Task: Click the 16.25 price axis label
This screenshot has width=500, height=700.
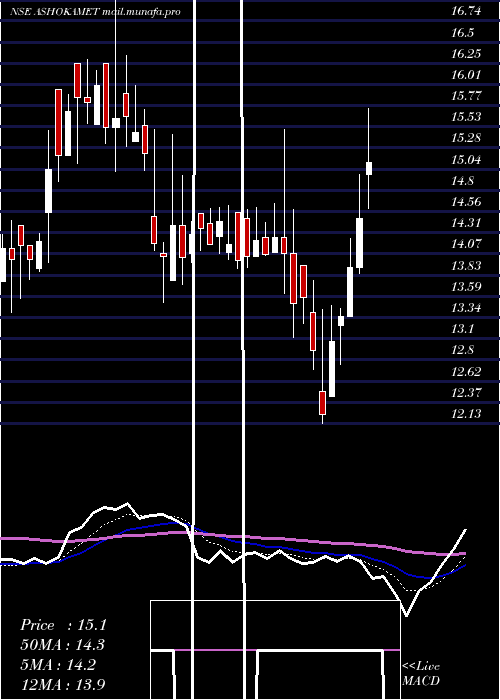Action: pyautogui.click(x=467, y=54)
